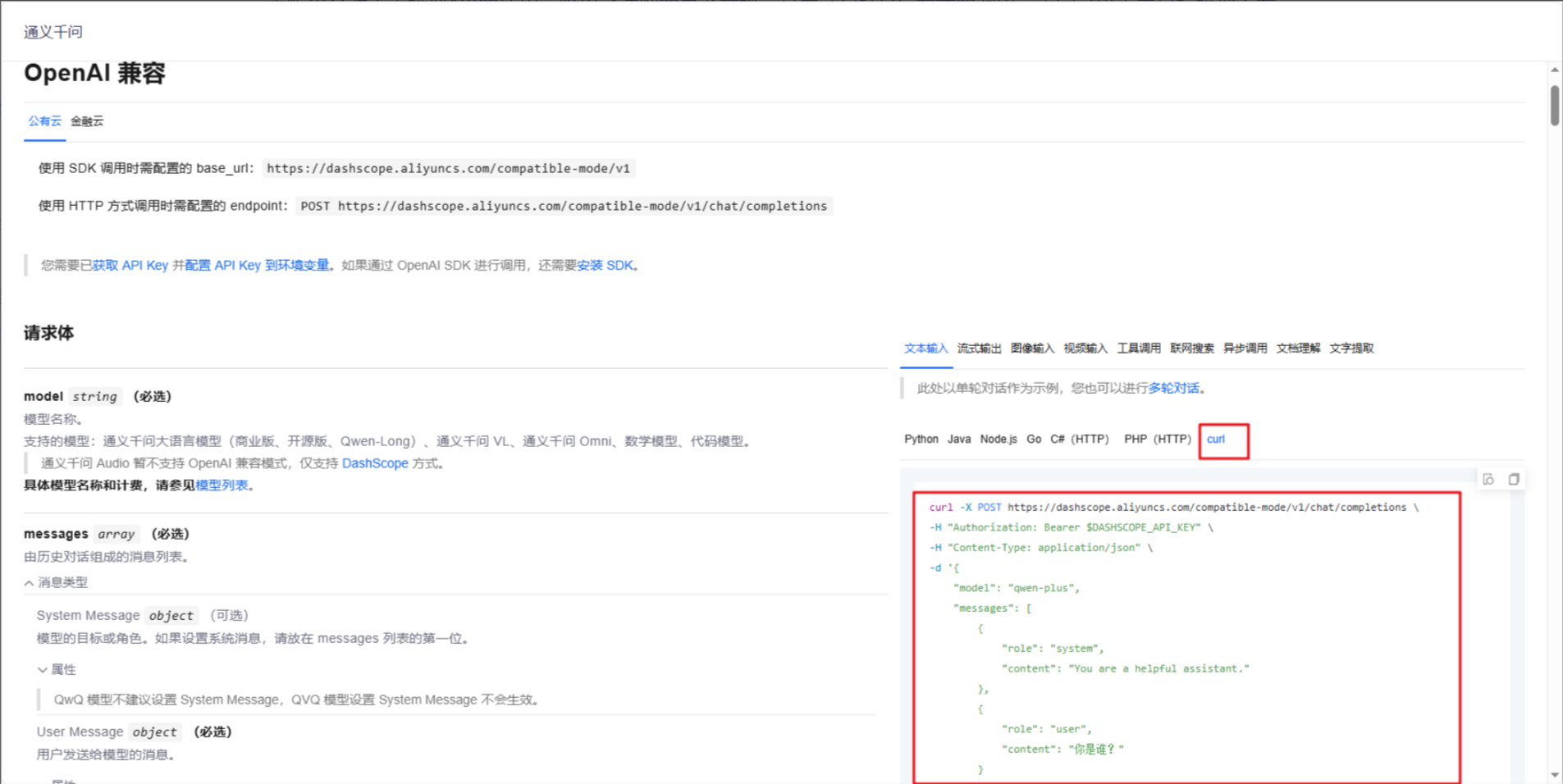Click the "role": "system" code line
Viewport: 1563px width, 784px height.
(x=1053, y=649)
